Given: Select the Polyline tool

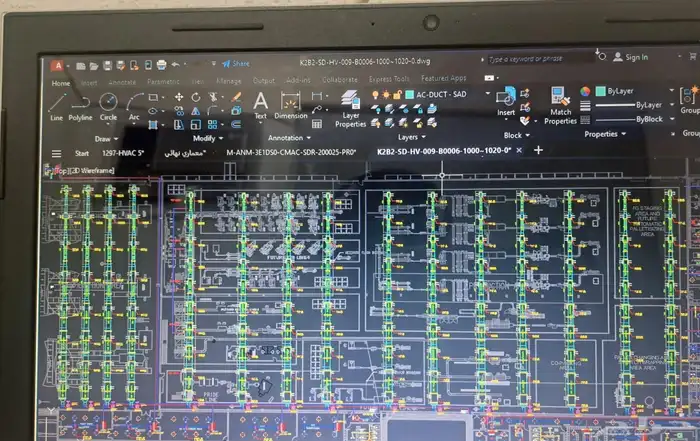Looking at the screenshot, I should point(80,104).
